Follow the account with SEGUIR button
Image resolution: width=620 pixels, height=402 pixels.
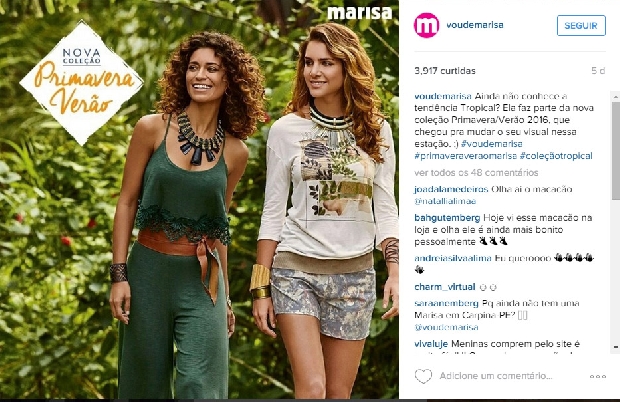581,26
